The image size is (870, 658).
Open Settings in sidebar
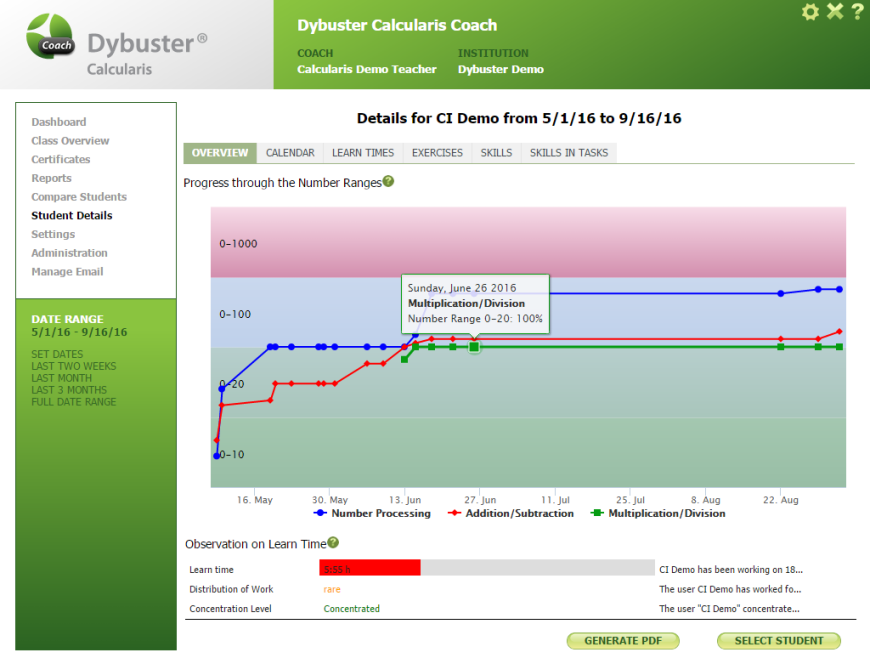point(53,234)
